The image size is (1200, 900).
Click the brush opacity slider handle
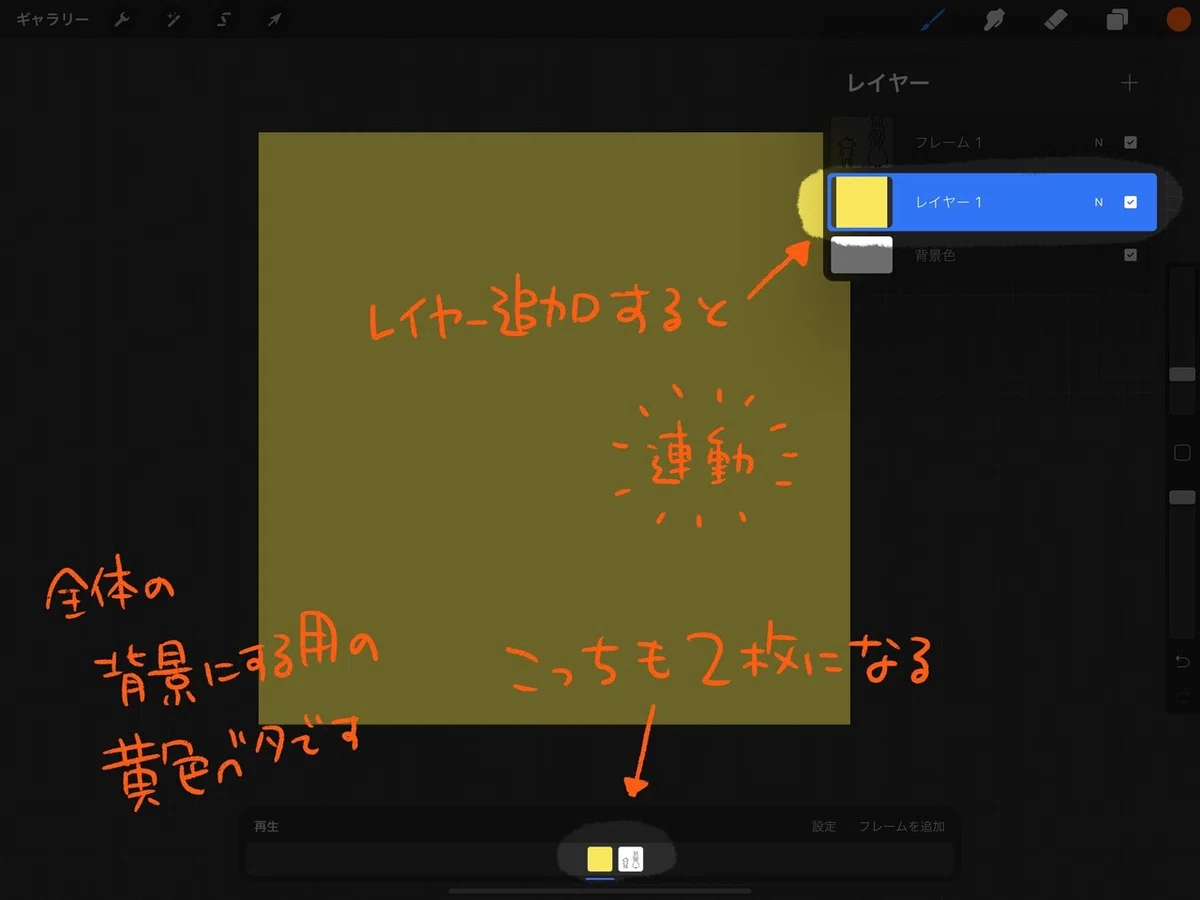1182,497
